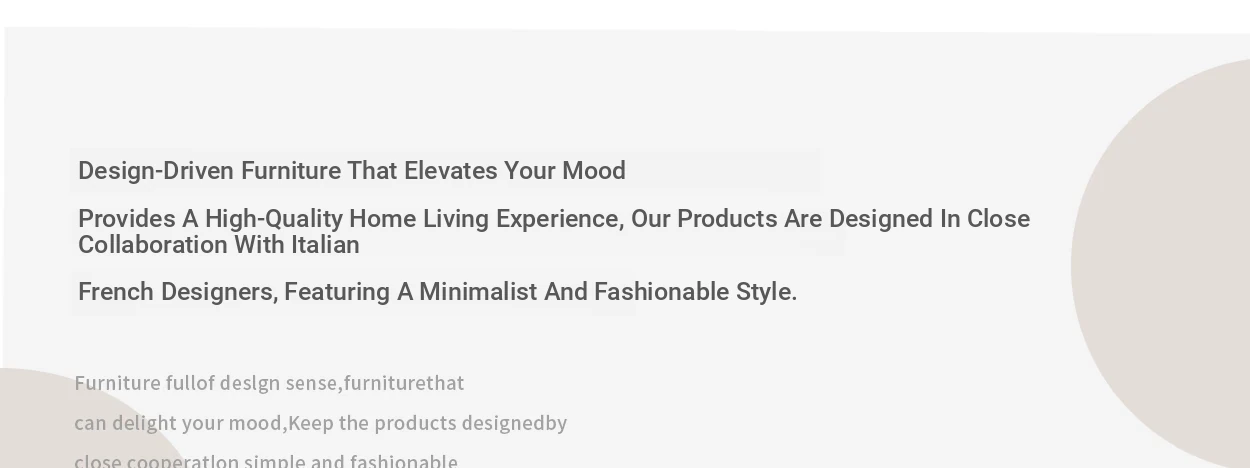Click the 'Design-Driven Furniture That Elevates Your Mood' heading
The image size is (1250, 468).
point(352,171)
